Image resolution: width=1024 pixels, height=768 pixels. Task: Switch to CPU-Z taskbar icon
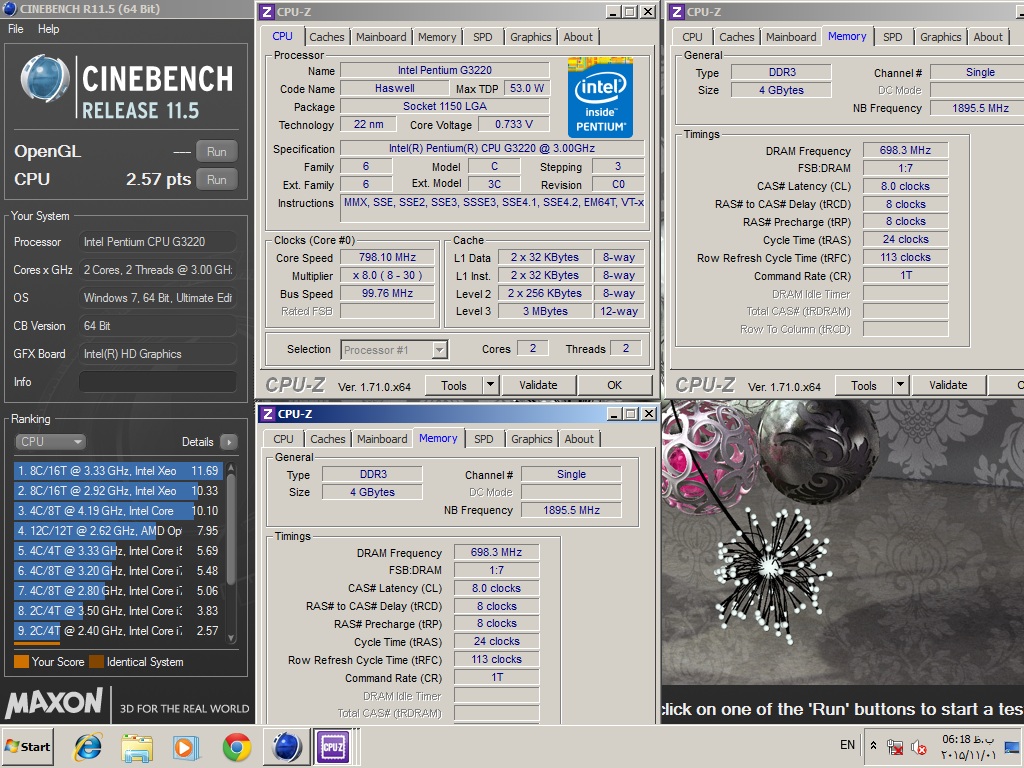pyautogui.click(x=333, y=746)
